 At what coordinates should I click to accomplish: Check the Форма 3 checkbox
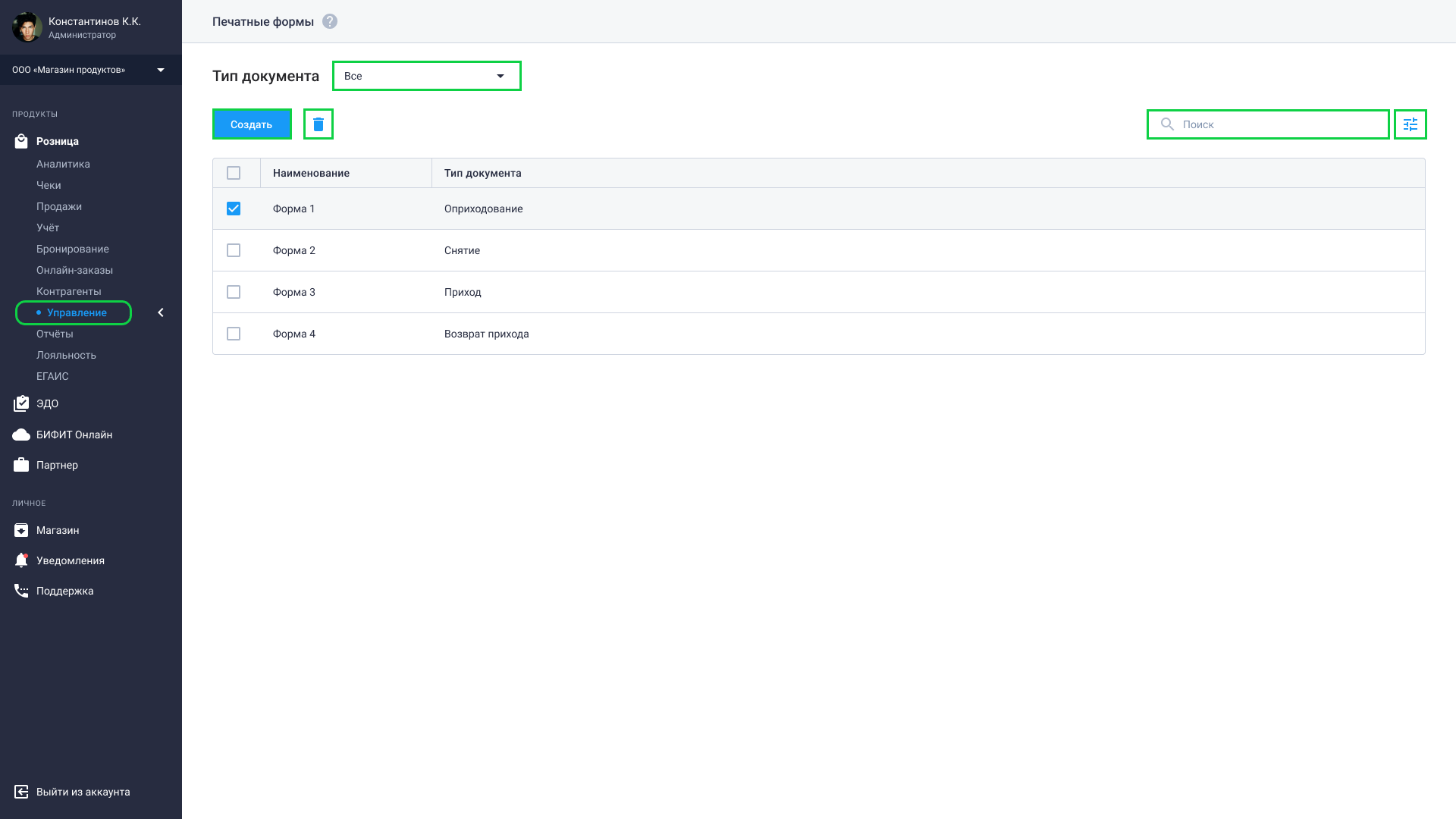pos(234,292)
